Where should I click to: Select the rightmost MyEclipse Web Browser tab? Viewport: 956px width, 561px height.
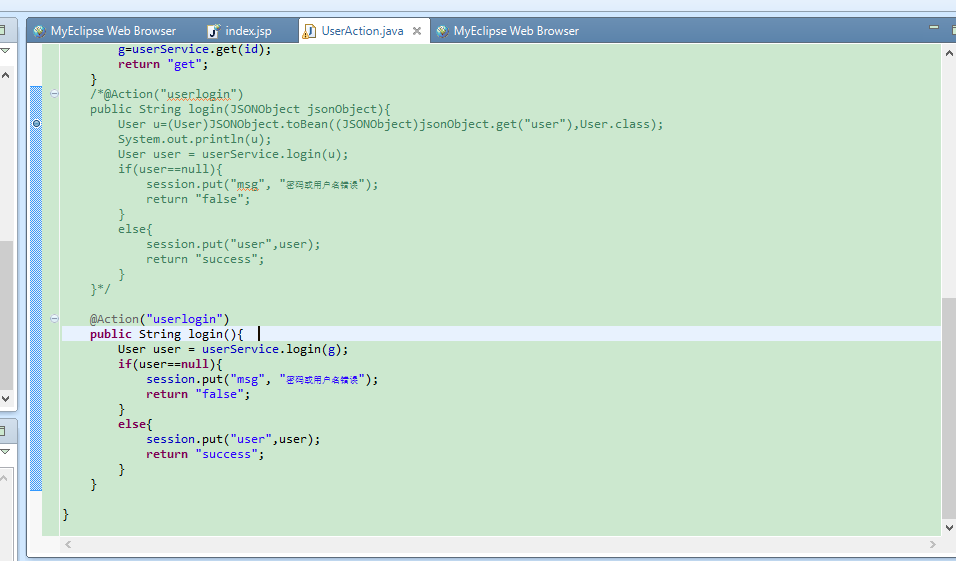click(515, 31)
